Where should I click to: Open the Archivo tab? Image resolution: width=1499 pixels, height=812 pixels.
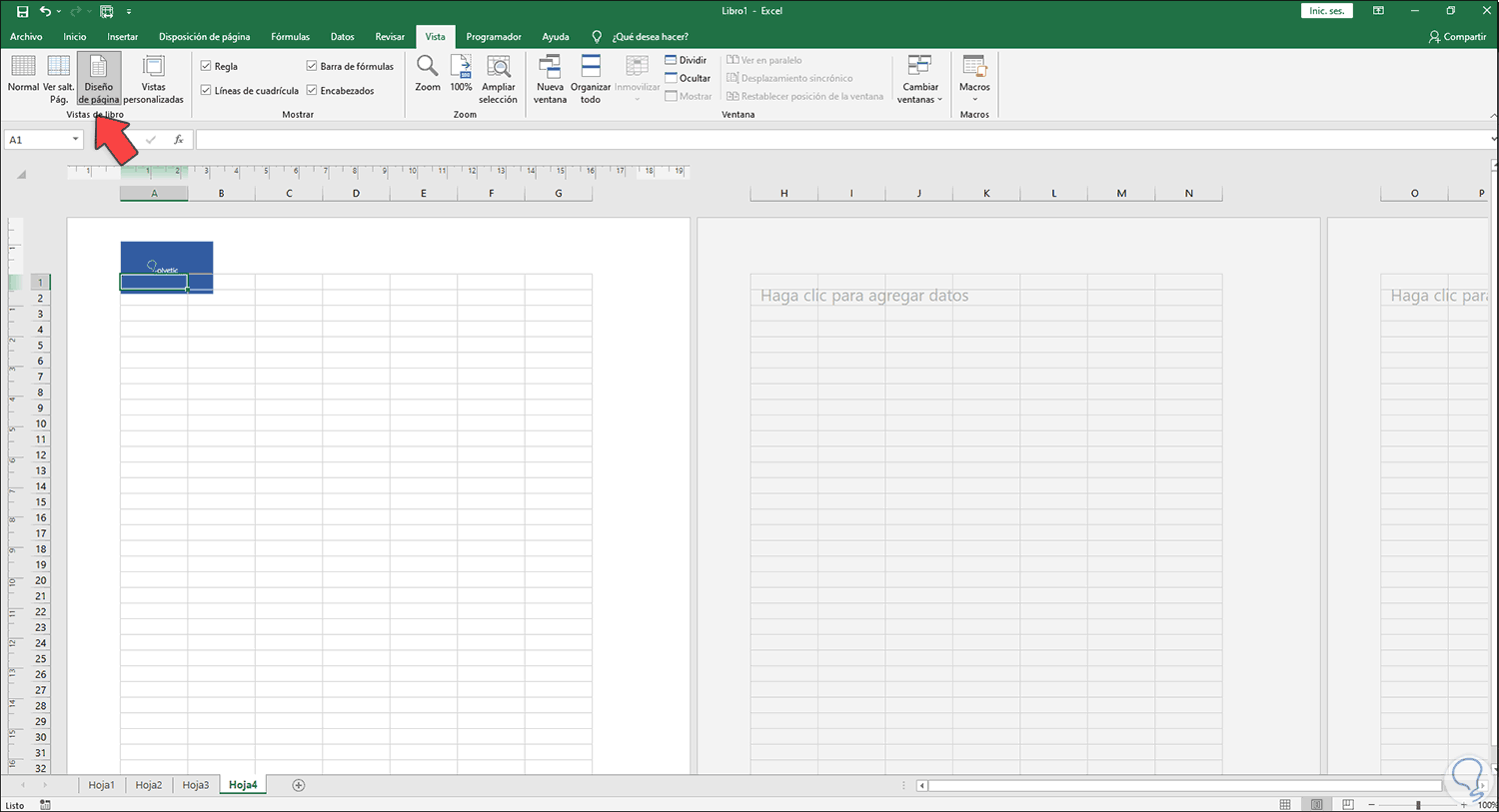click(x=26, y=37)
